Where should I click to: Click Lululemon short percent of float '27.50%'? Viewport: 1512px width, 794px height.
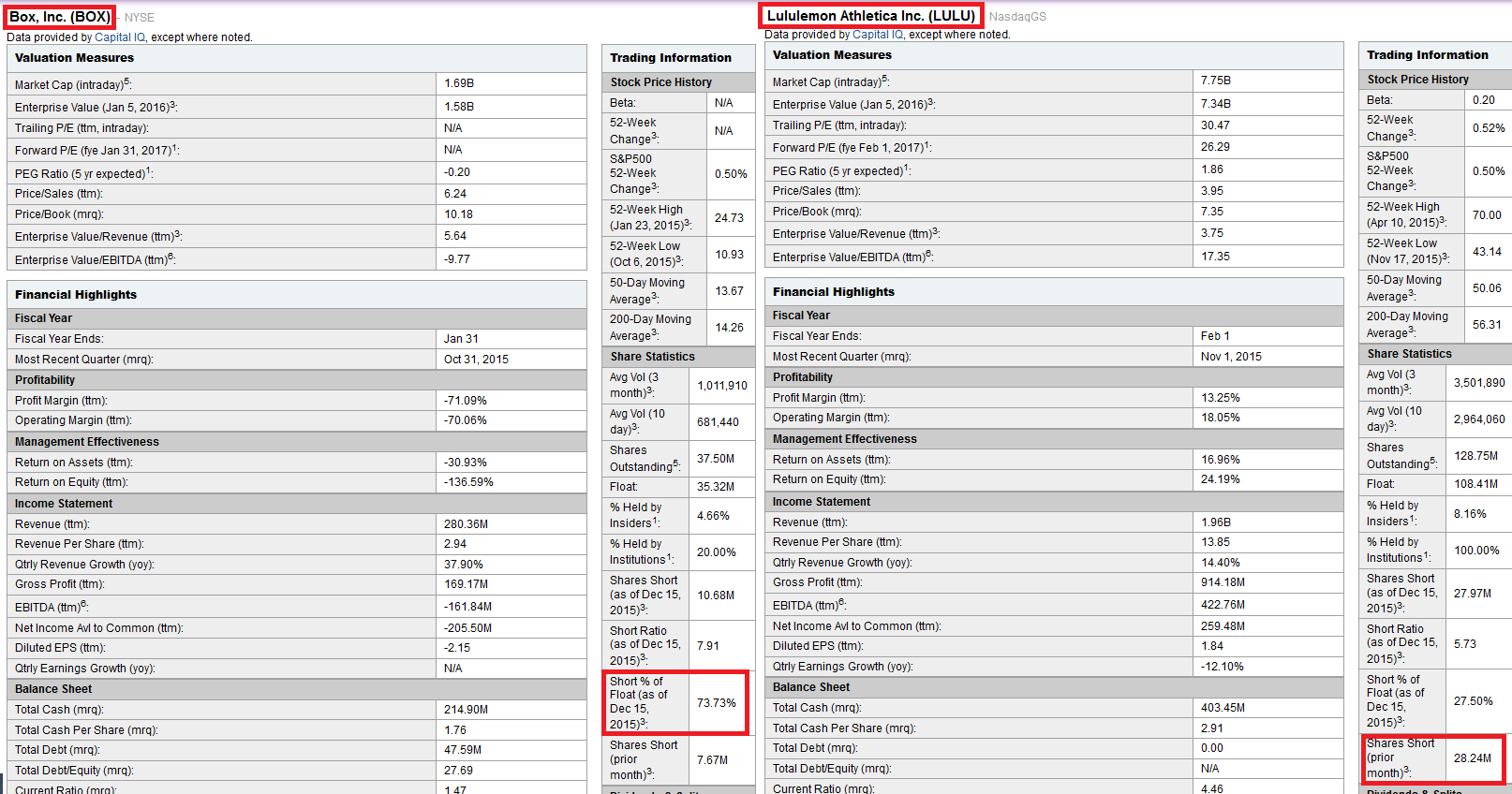tap(1474, 701)
